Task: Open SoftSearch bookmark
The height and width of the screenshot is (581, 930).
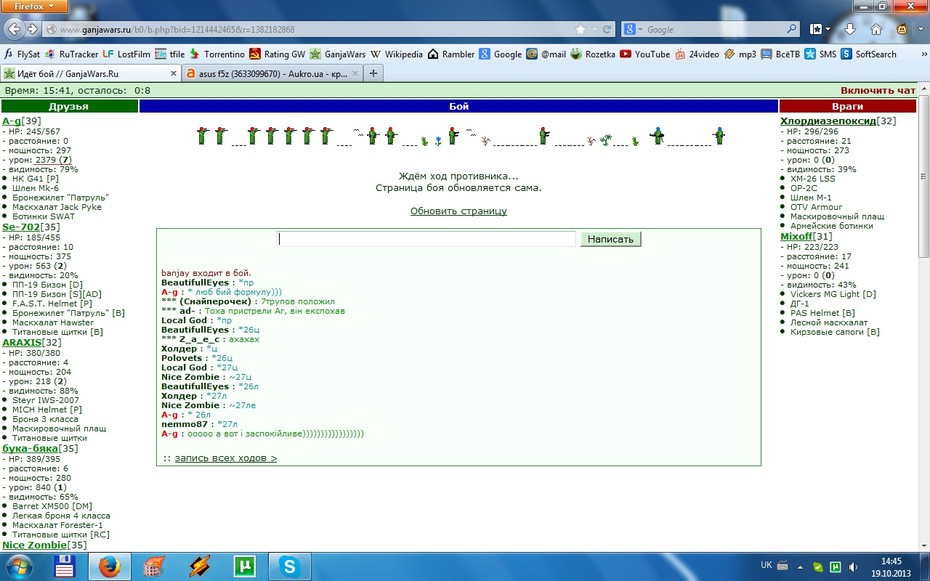Action: [868, 54]
